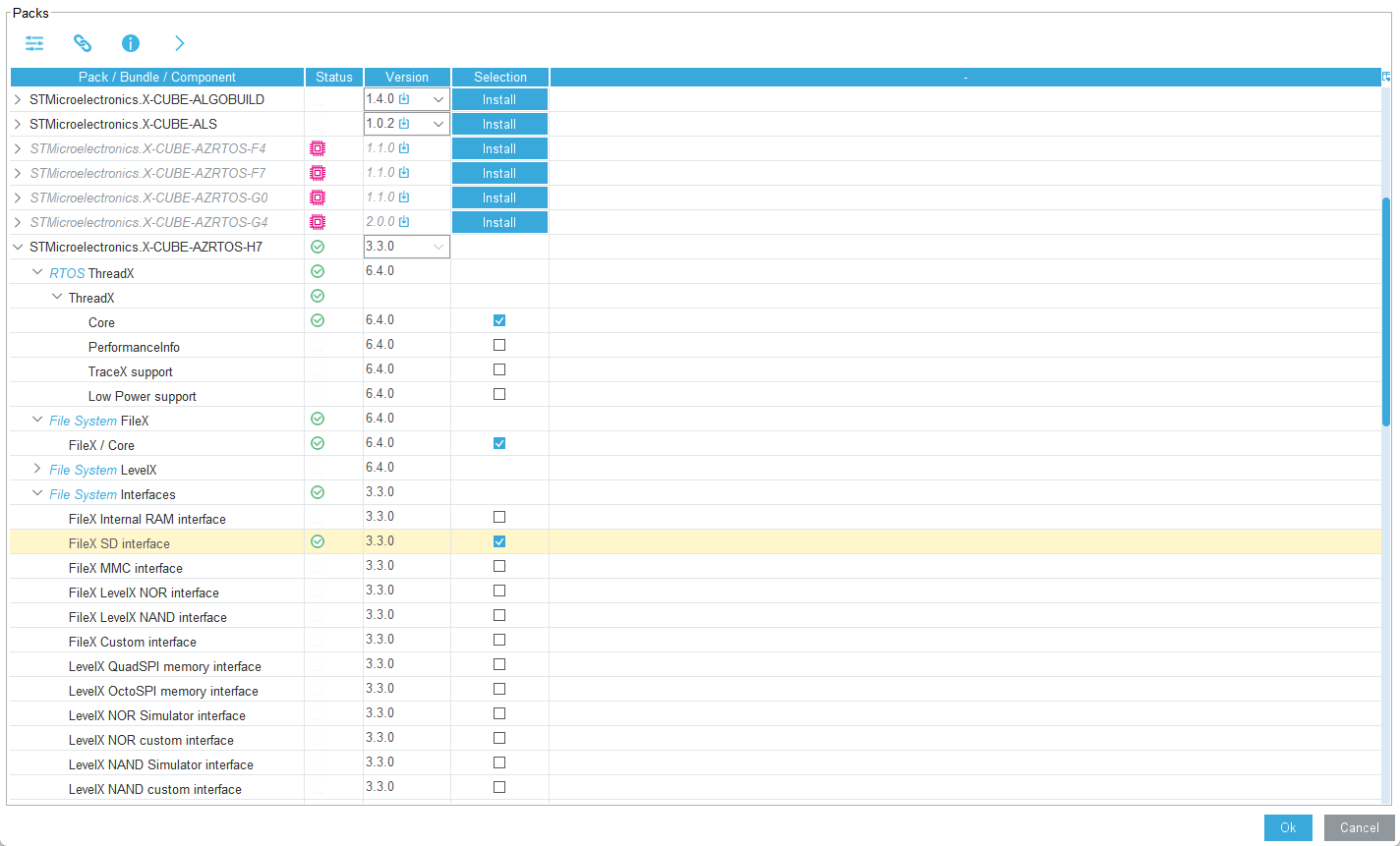This screenshot has width=1400, height=846.
Task: Uncheck FileX SD interface checkbox
Action: (x=499, y=541)
